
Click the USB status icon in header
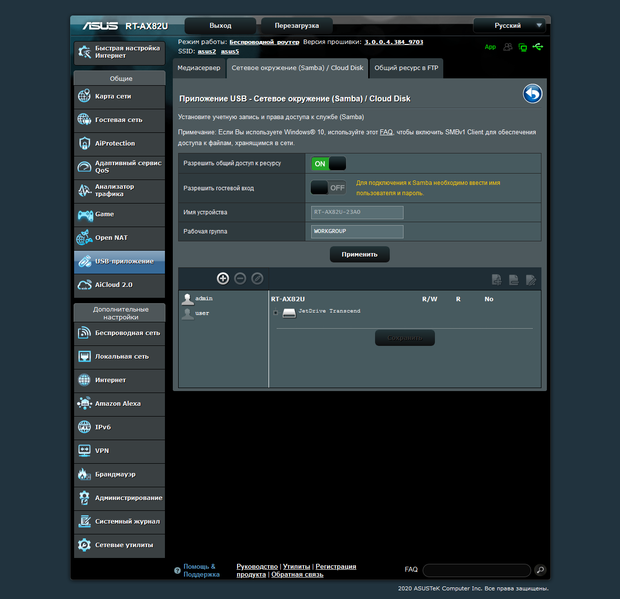(x=538, y=47)
